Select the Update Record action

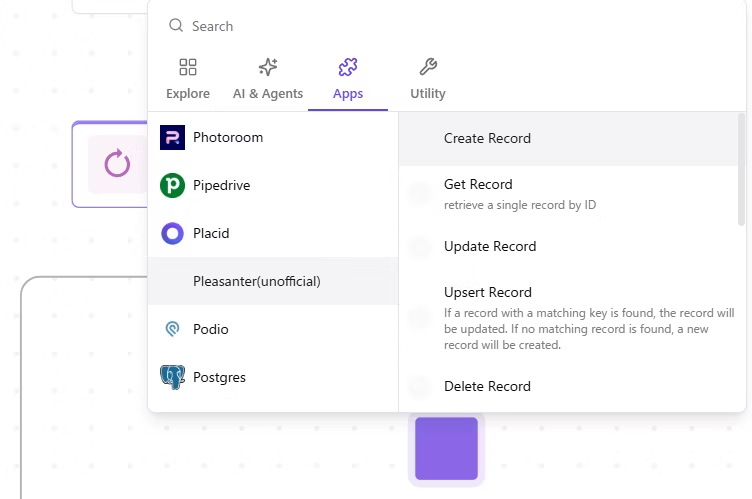tap(568, 247)
